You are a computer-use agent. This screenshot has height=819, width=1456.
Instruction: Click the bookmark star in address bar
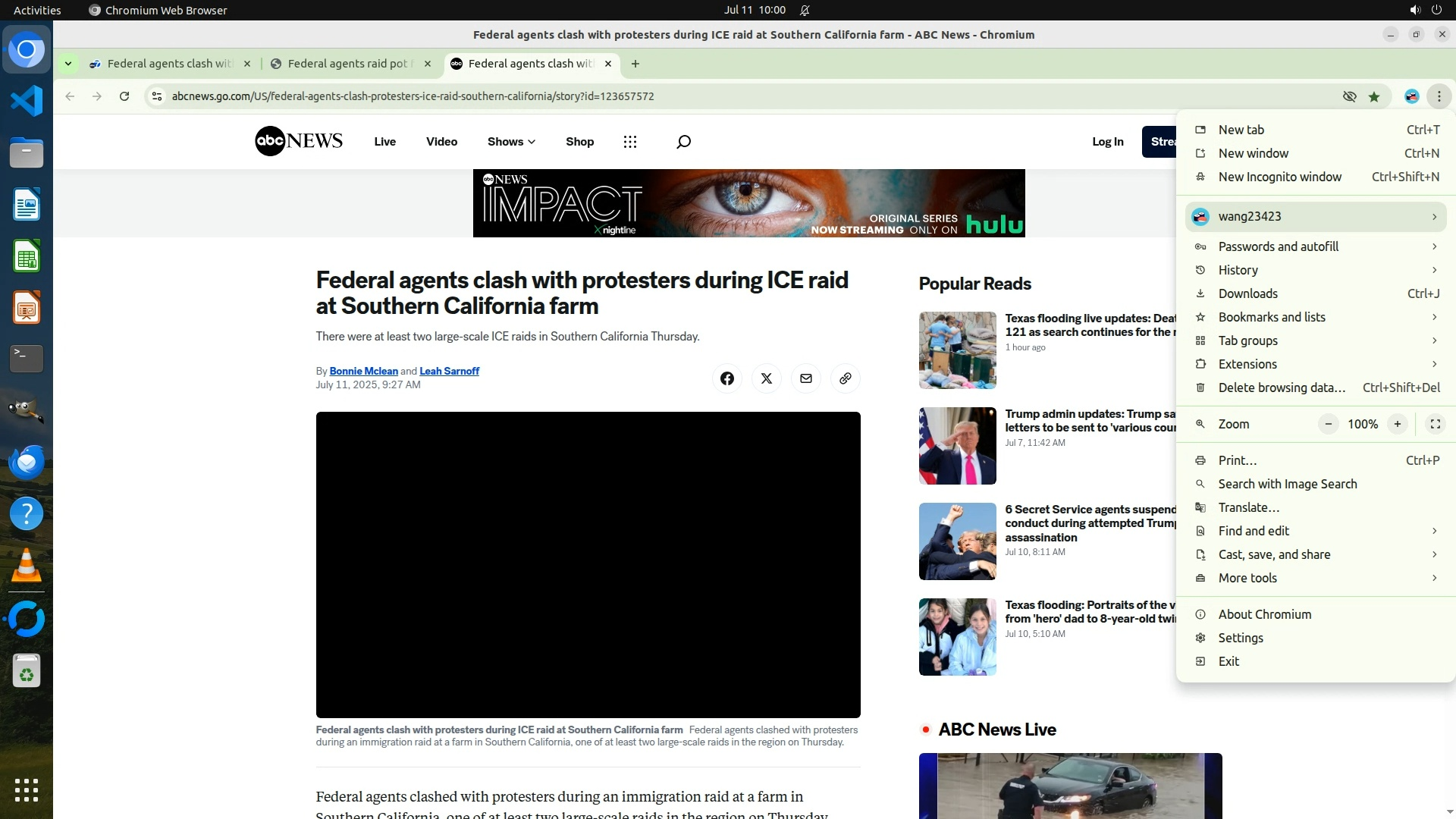click(x=1374, y=96)
